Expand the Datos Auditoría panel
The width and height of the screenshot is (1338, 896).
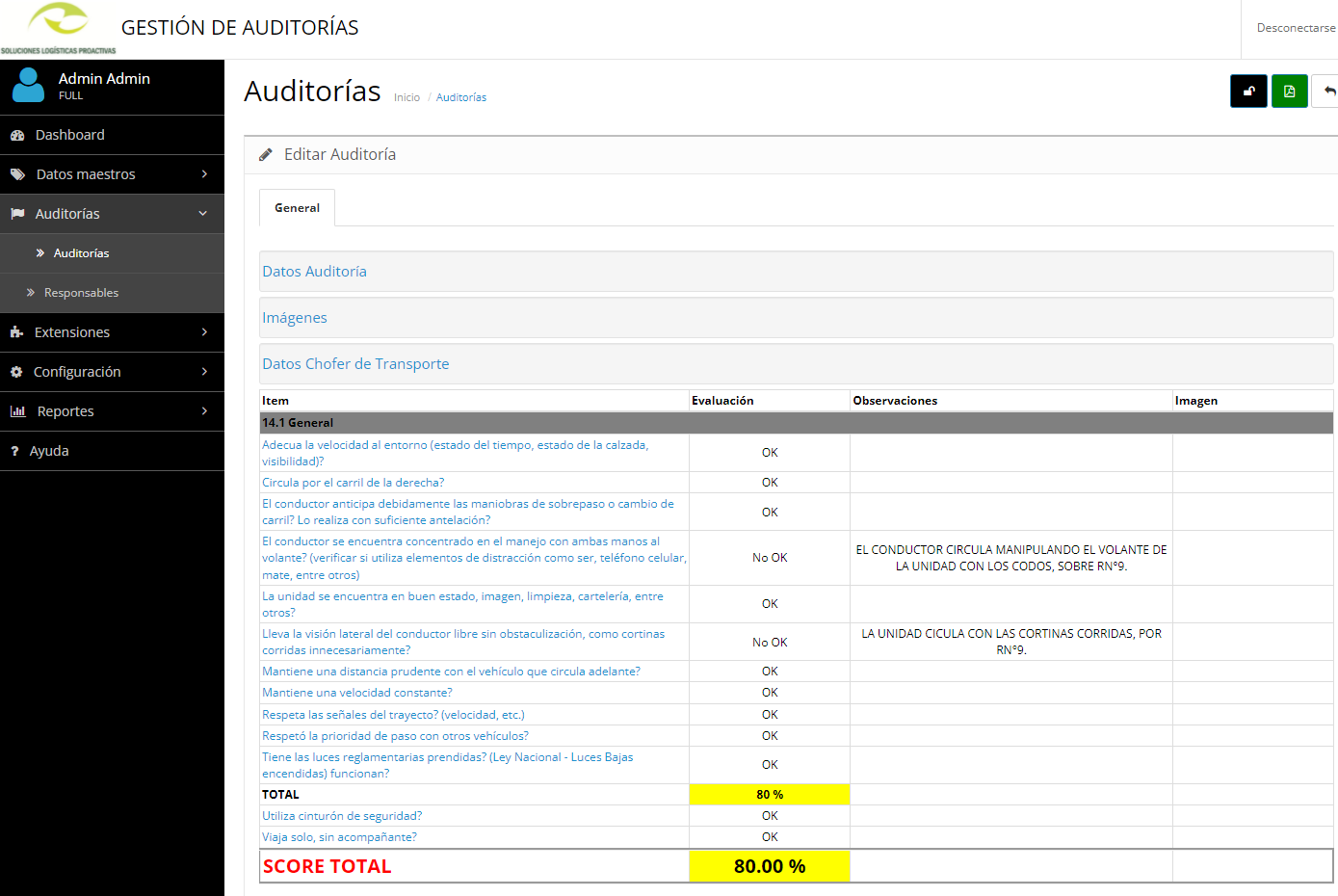315,272
